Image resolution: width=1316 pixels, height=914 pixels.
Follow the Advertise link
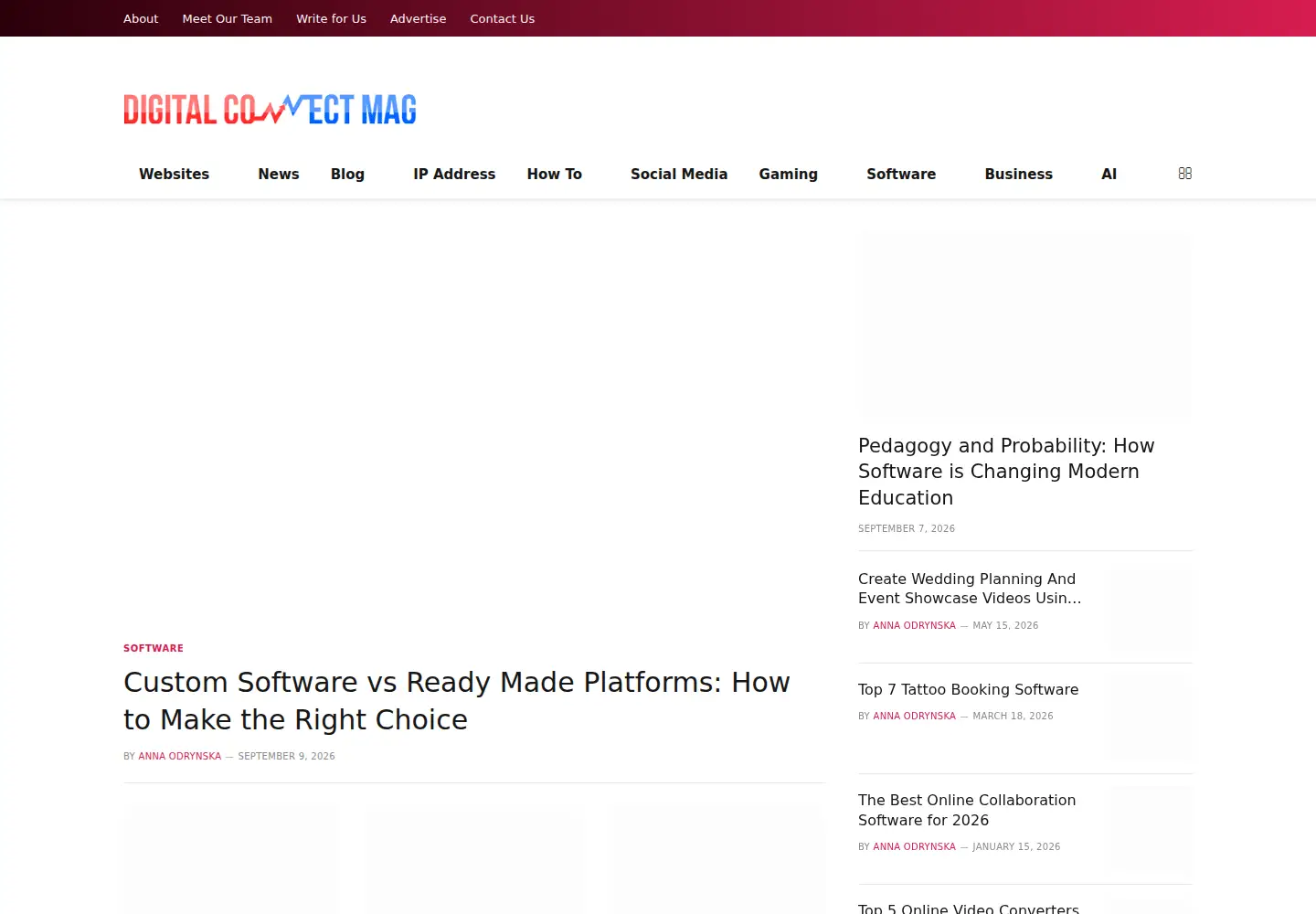pos(419,18)
